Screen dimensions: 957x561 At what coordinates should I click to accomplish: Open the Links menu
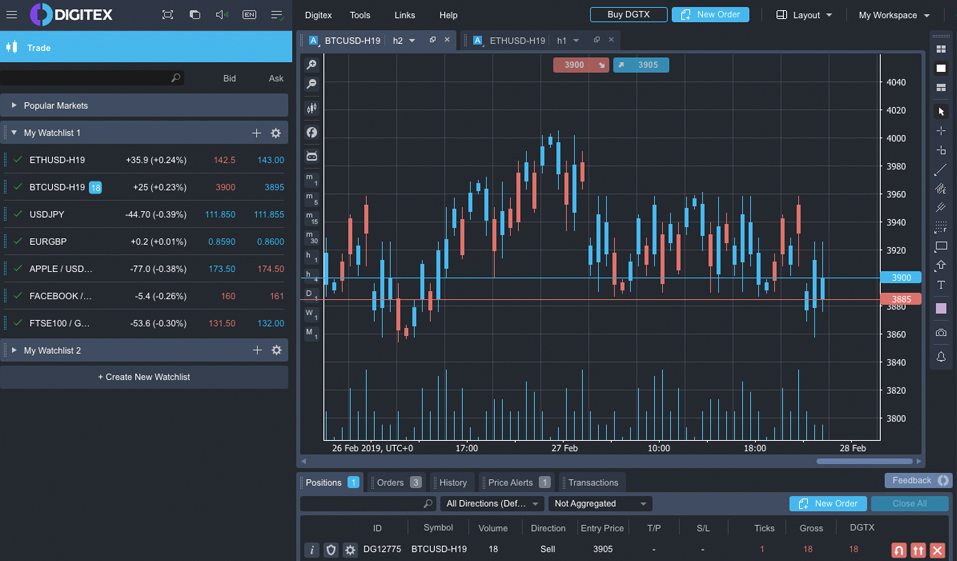pyautogui.click(x=405, y=15)
